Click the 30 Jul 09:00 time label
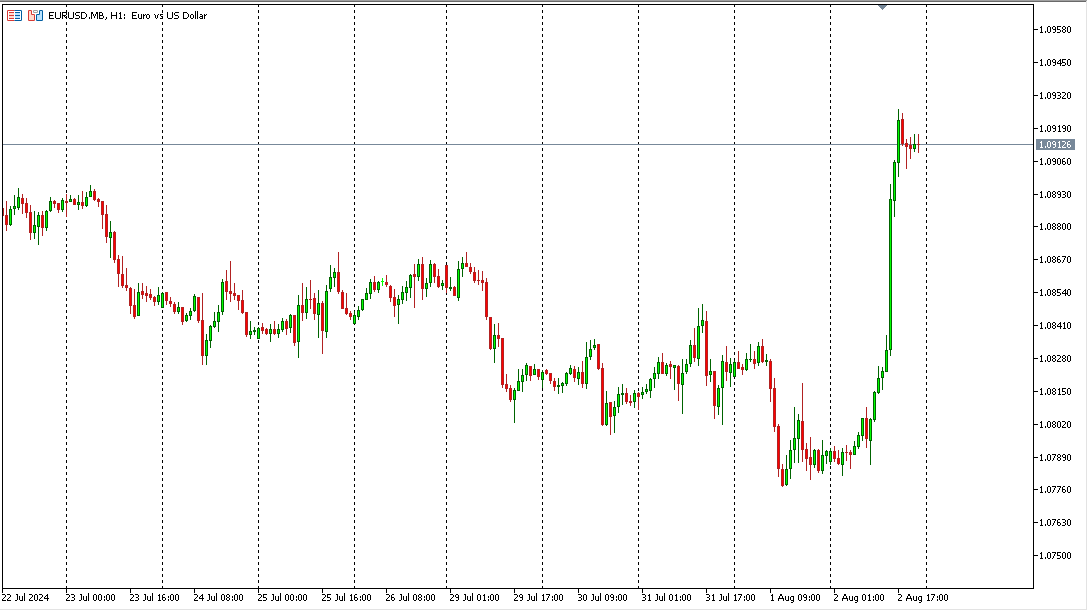Viewport: 1087px width, 611px height. 602,598
